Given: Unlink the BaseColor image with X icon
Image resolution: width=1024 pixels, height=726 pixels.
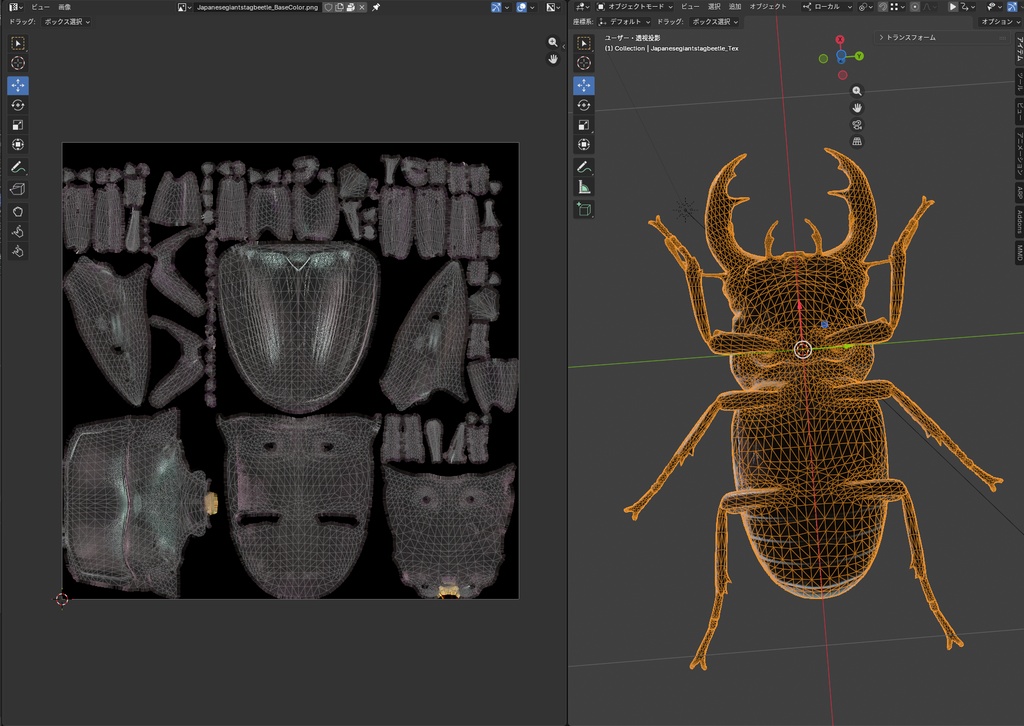Looking at the screenshot, I should coord(362,7).
